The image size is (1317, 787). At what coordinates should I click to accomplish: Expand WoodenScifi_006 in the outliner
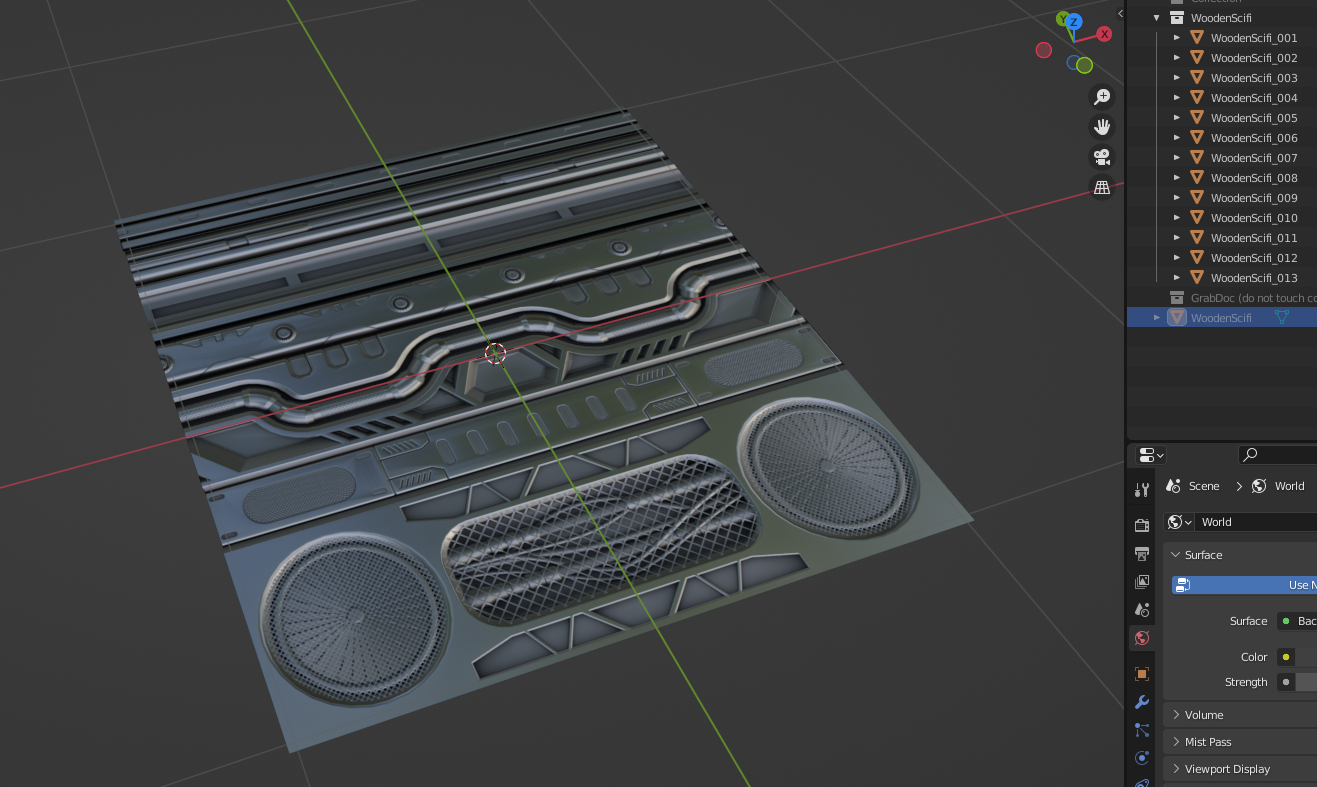click(1177, 138)
